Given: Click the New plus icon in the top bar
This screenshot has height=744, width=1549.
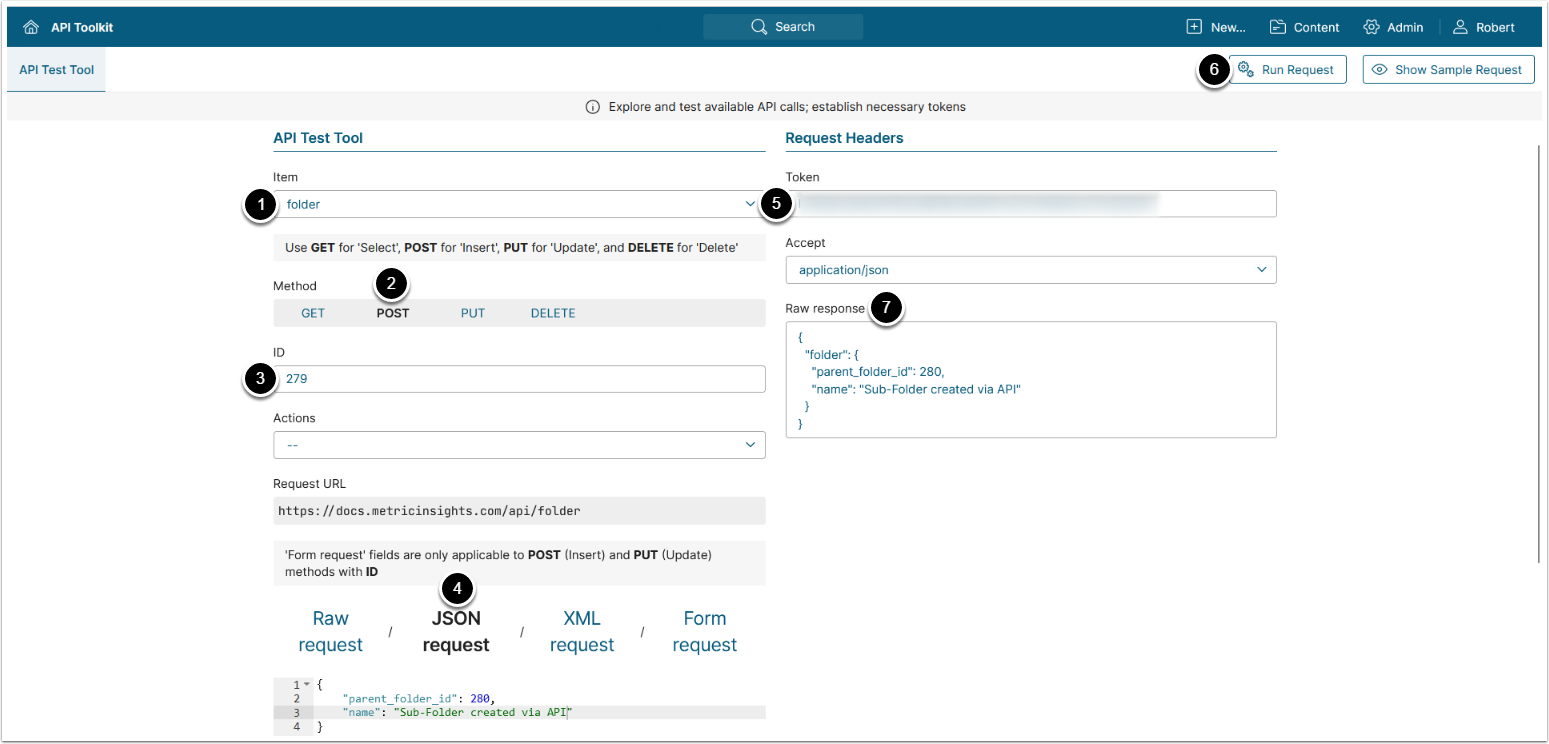Looking at the screenshot, I should (1194, 27).
